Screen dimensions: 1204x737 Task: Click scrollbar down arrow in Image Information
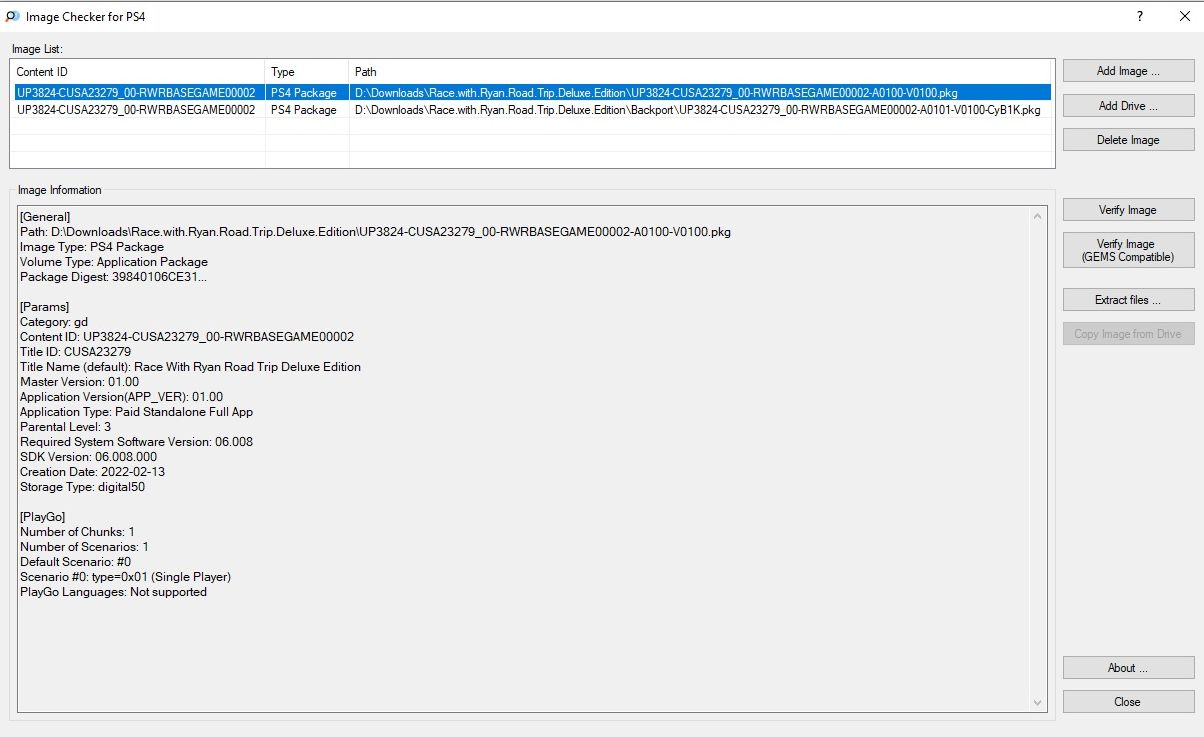coord(1040,703)
